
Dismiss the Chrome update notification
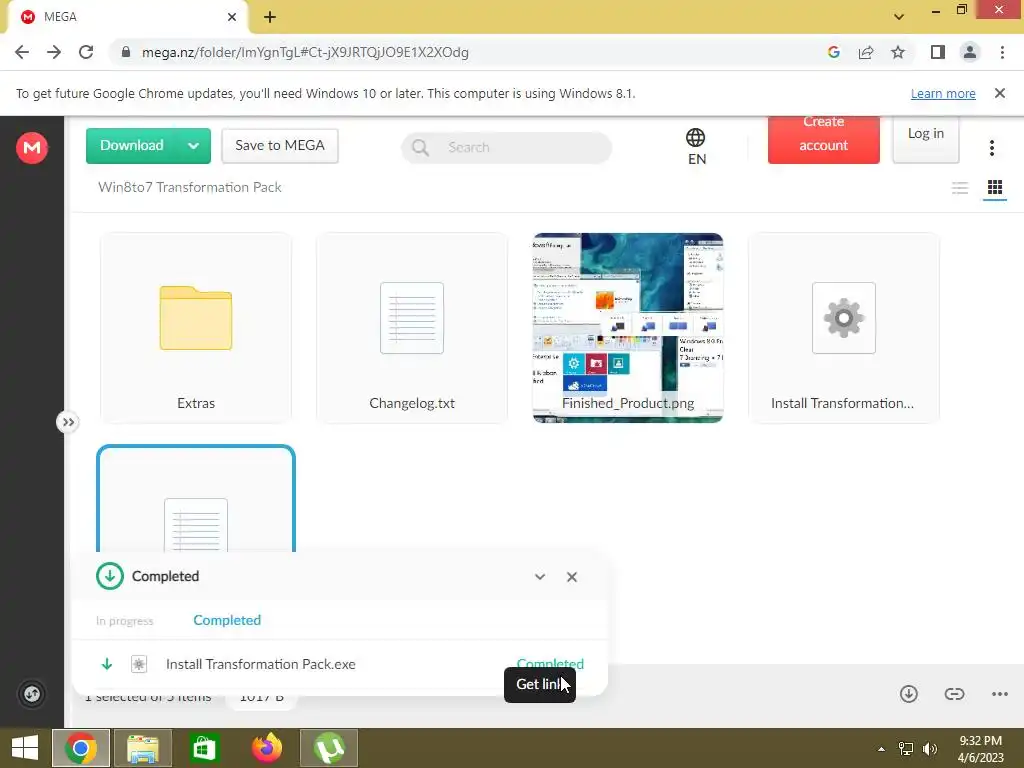[999, 93]
